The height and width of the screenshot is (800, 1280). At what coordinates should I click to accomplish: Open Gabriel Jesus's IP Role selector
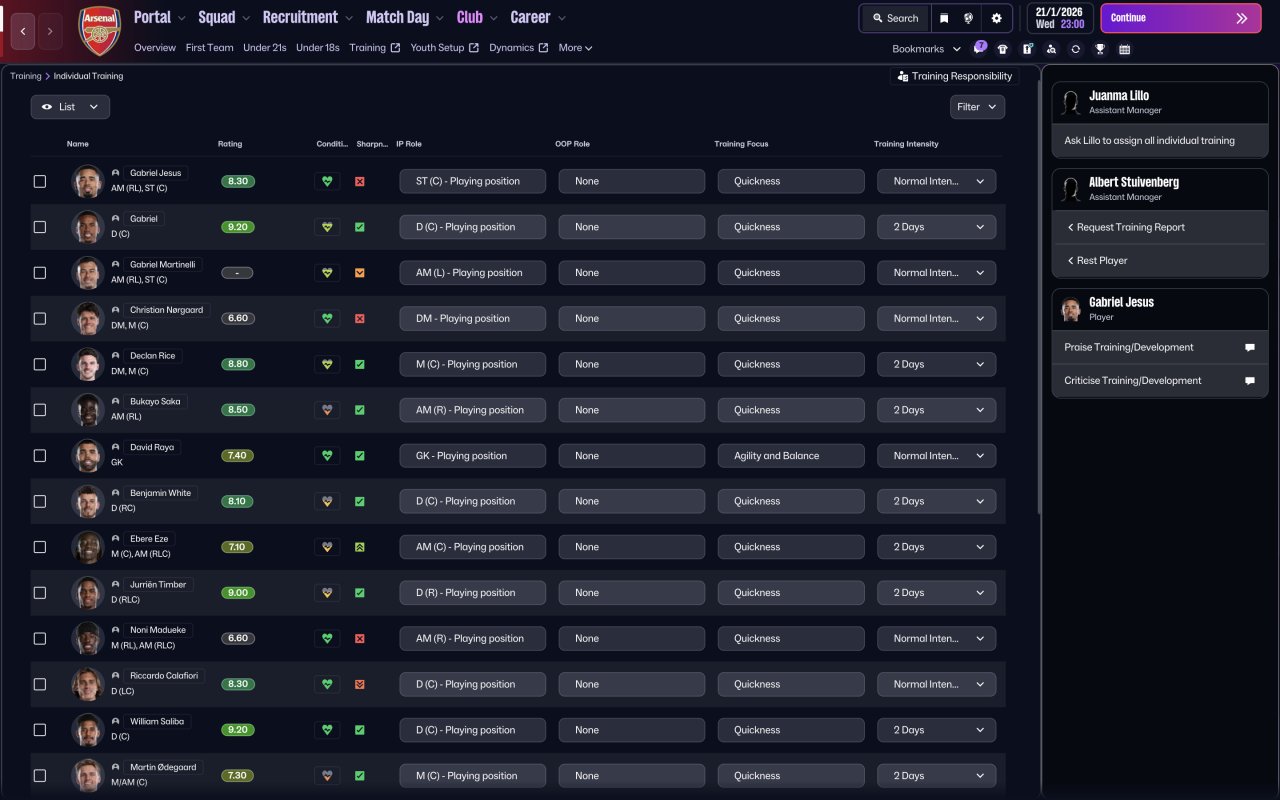[x=473, y=182]
